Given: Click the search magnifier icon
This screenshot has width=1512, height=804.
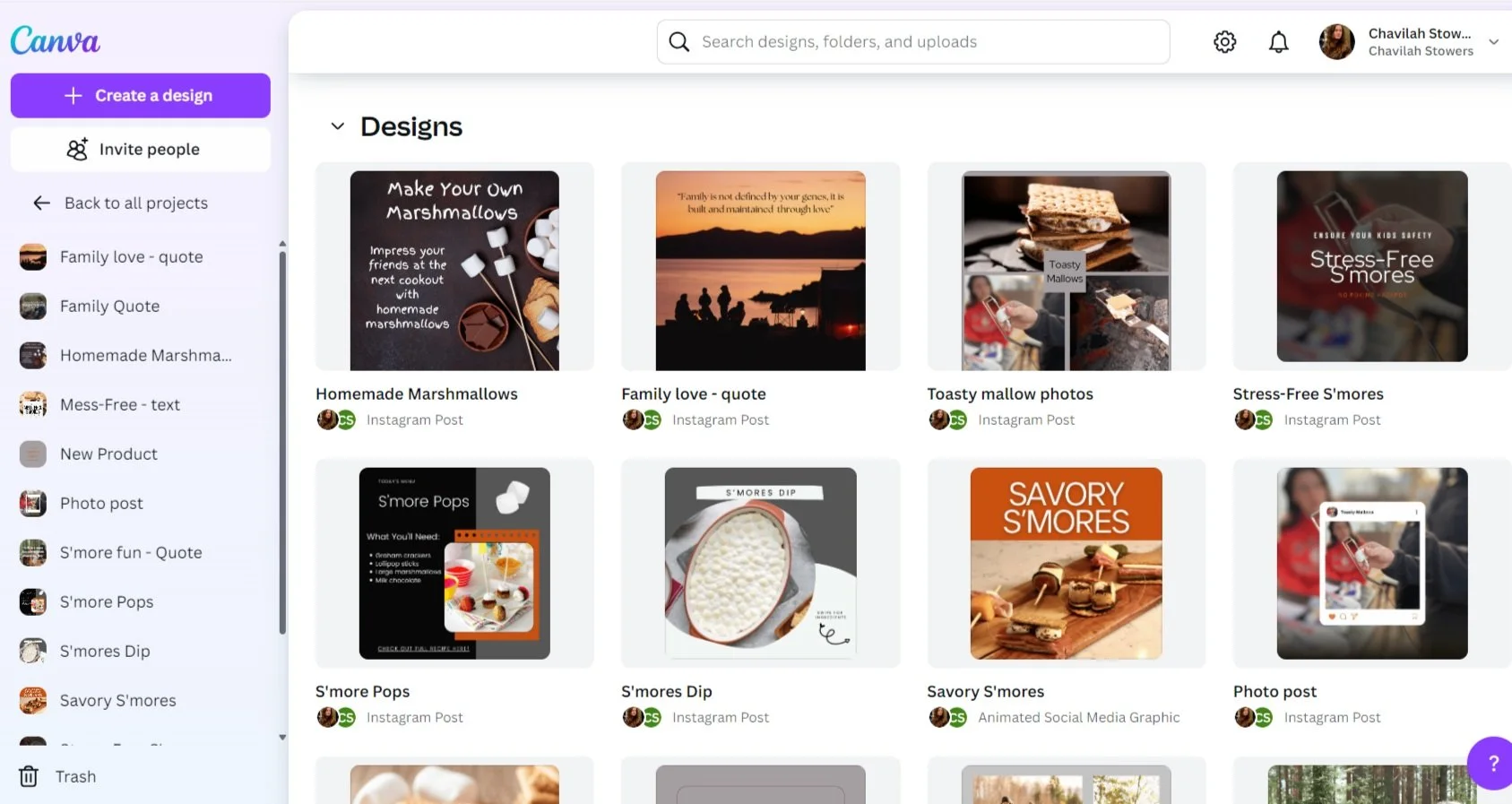Looking at the screenshot, I should [x=679, y=42].
